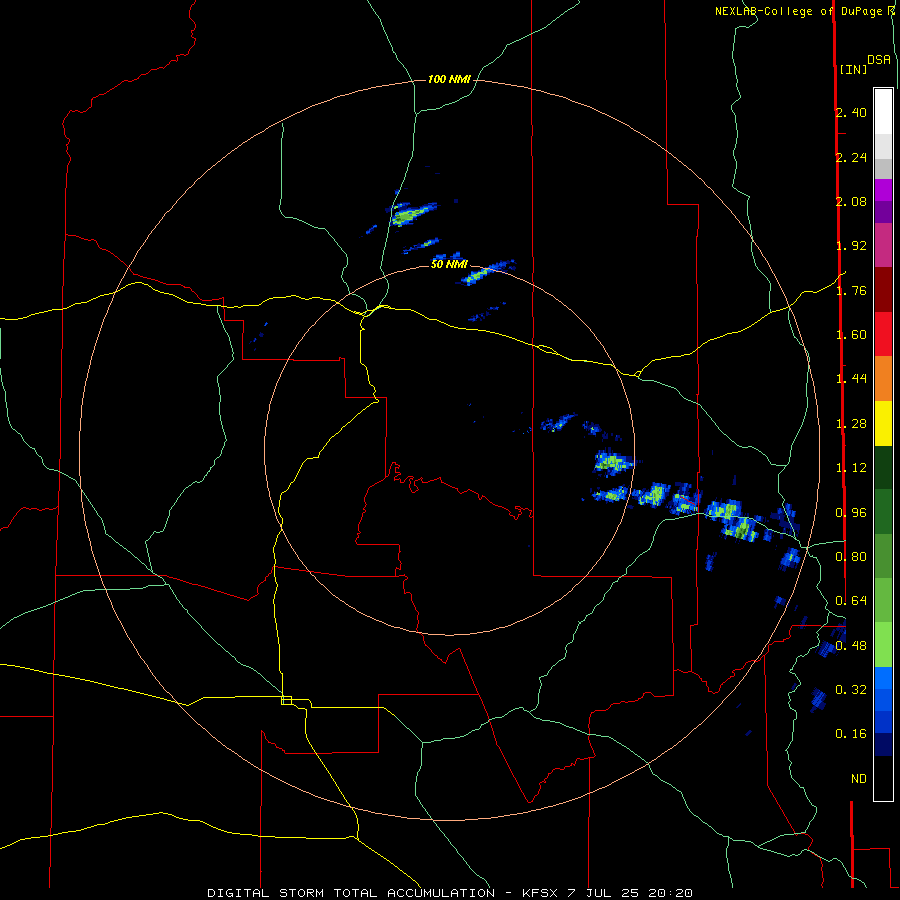Click the 50 NMI range ring label
The width and height of the screenshot is (900, 900).
[449, 264]
